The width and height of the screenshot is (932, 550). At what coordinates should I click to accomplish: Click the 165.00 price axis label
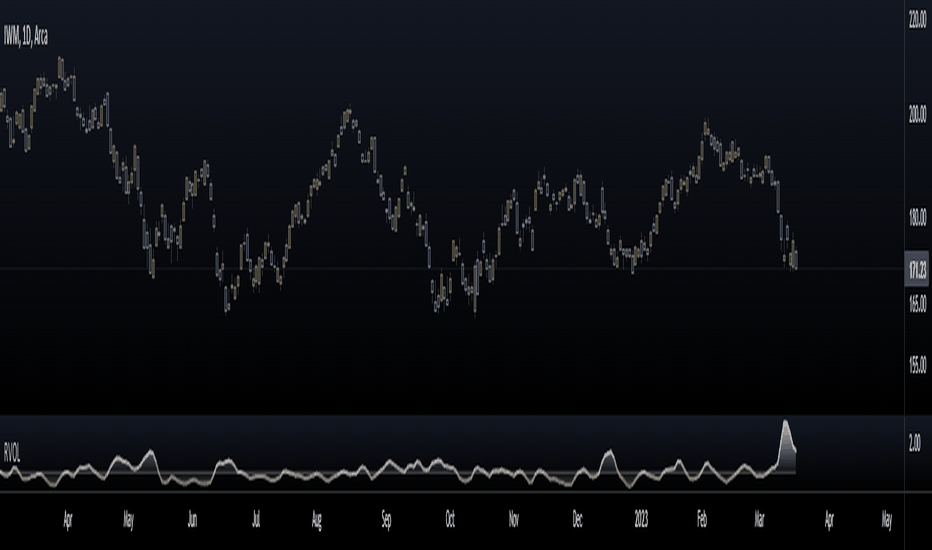click(917, 304)
